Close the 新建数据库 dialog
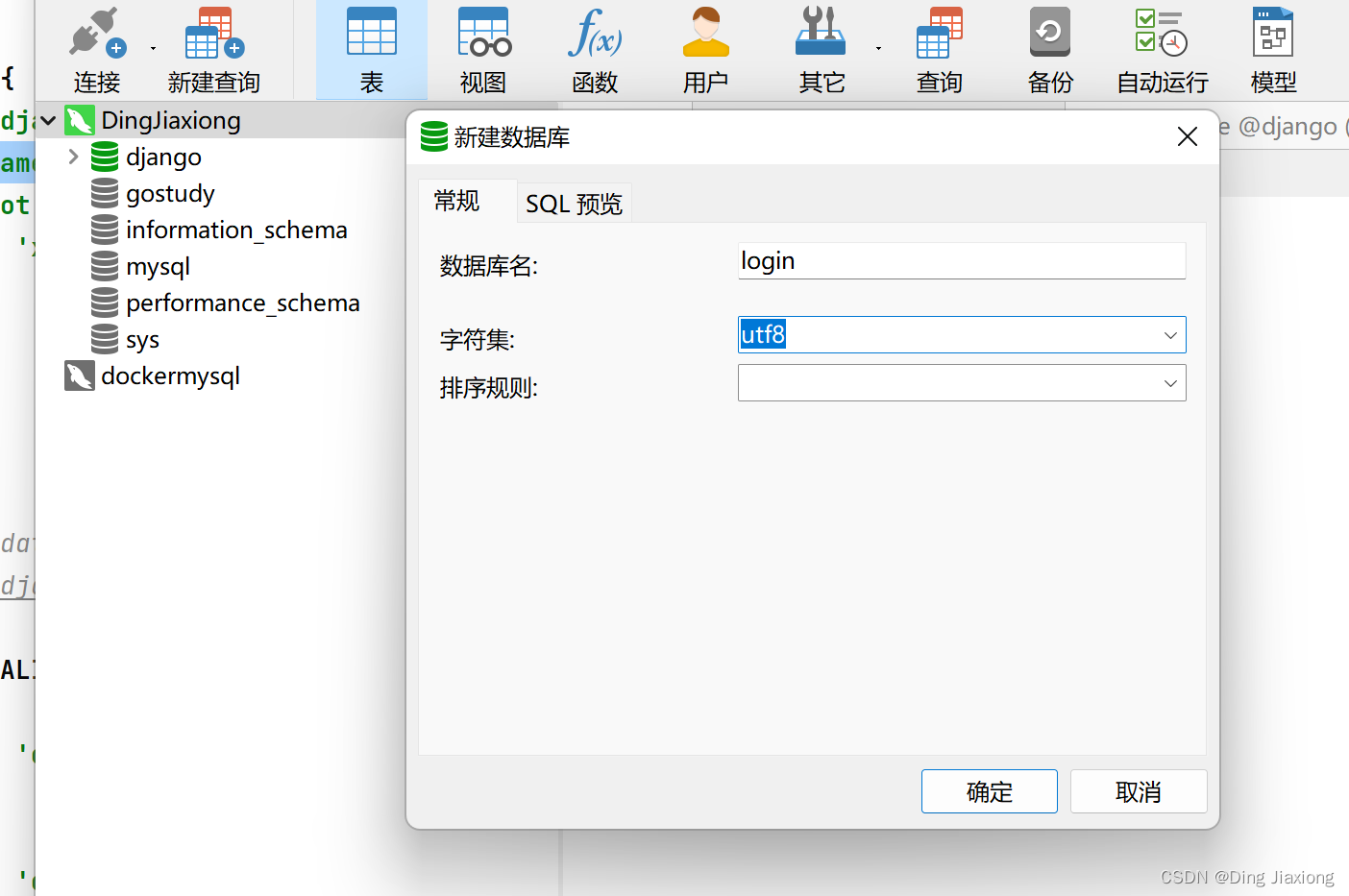Viewport: 1349px width, 896px height. click(x=1188, y=137)
